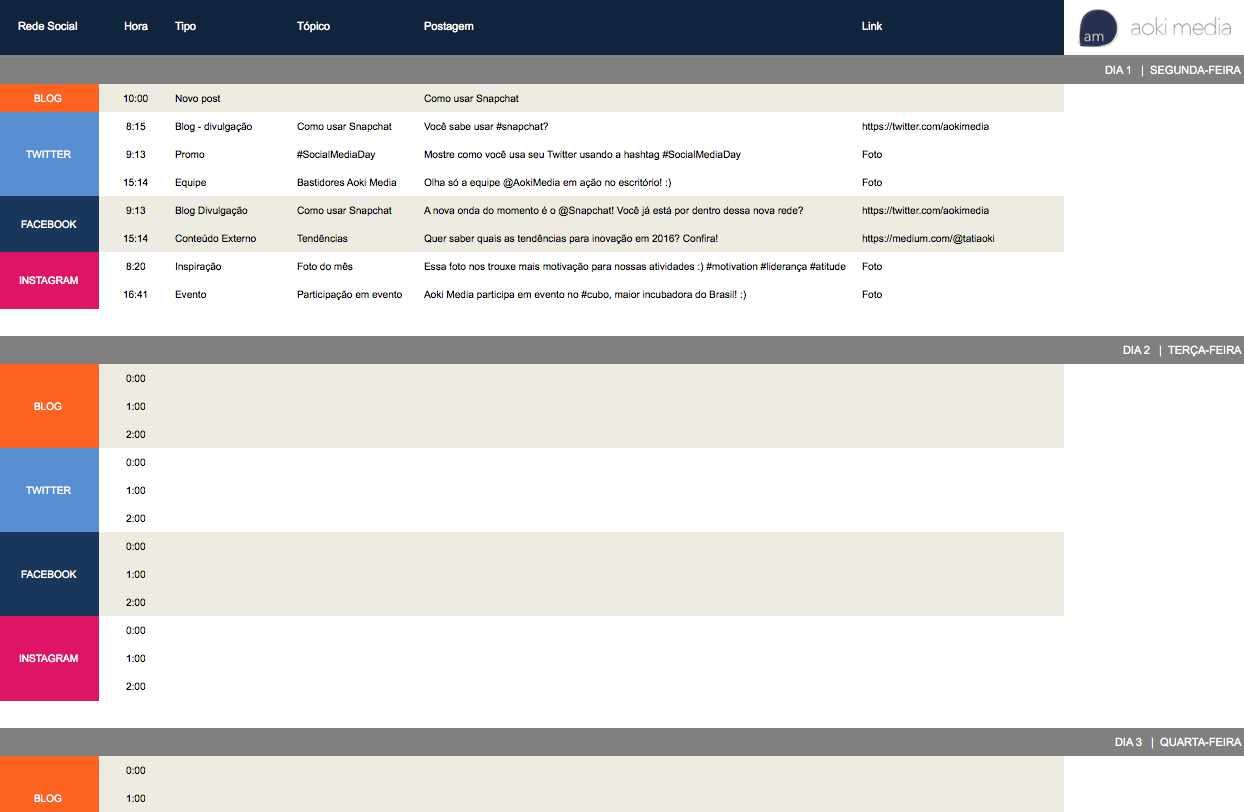Select the navy FACEBOOK label under Dia 2
This screenshot has width=1244, height=812.
point(48,574)
